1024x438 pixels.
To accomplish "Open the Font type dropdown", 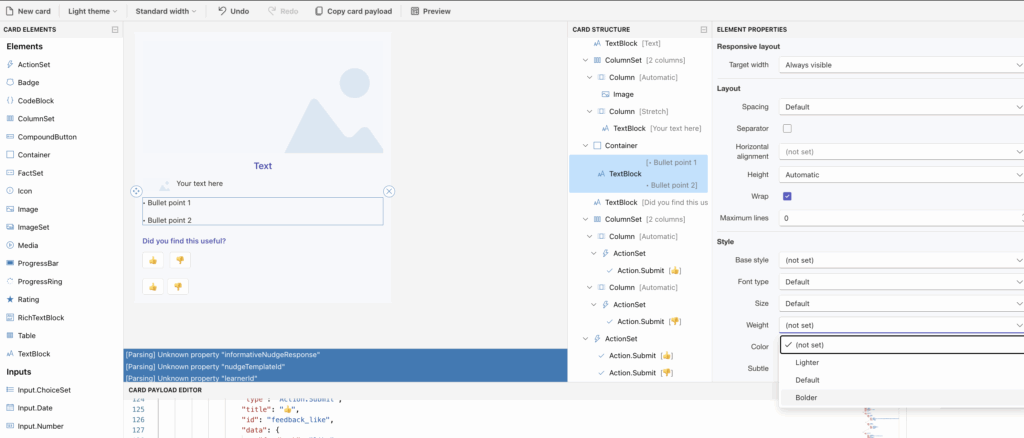I will click(x=901, y=282).
